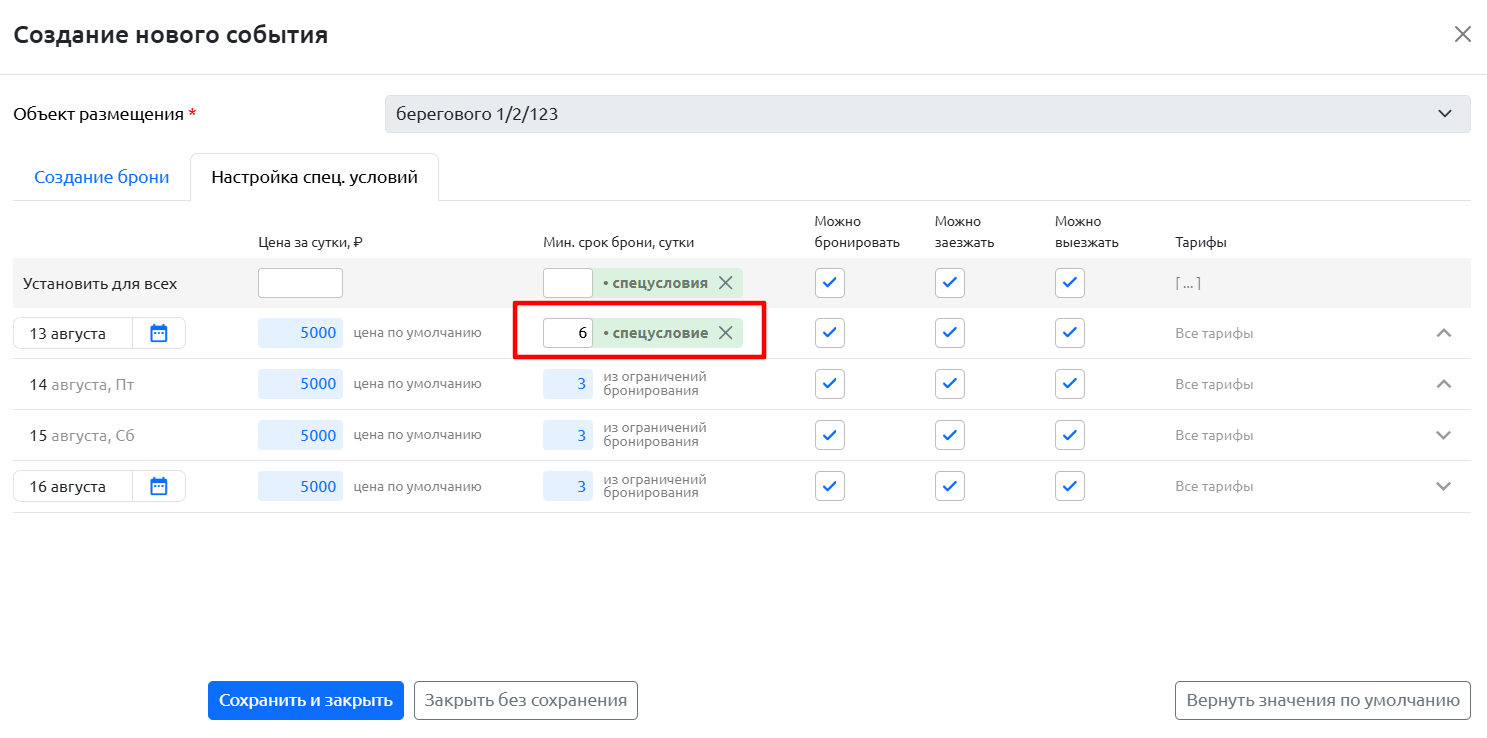Expand the 16 августа row chevron
1487x738 pixels.
(1443, 486)
